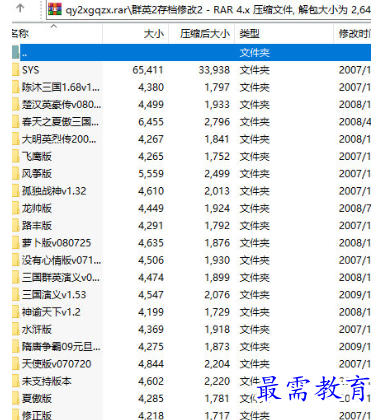The width and height of the screenshot is (378, 420).
Task: Select the 三国演义v1.53 folder name
Action: (54, 295)
